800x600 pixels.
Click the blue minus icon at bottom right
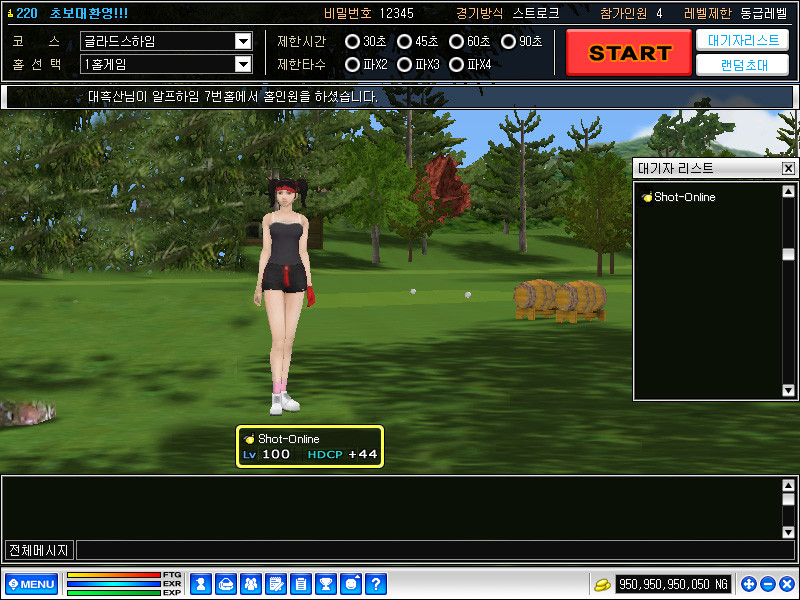click(x=768, y=584)
